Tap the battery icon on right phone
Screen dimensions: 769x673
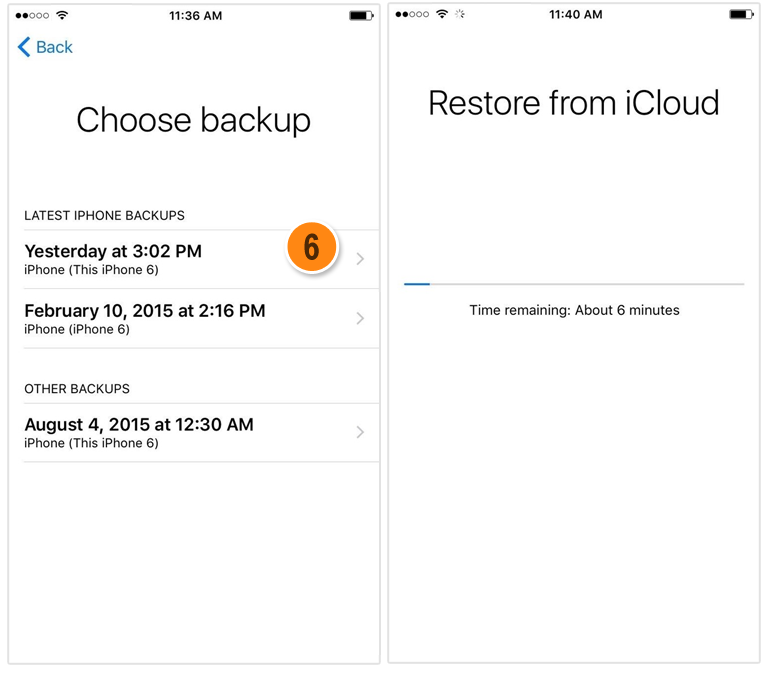click(741, 14)
